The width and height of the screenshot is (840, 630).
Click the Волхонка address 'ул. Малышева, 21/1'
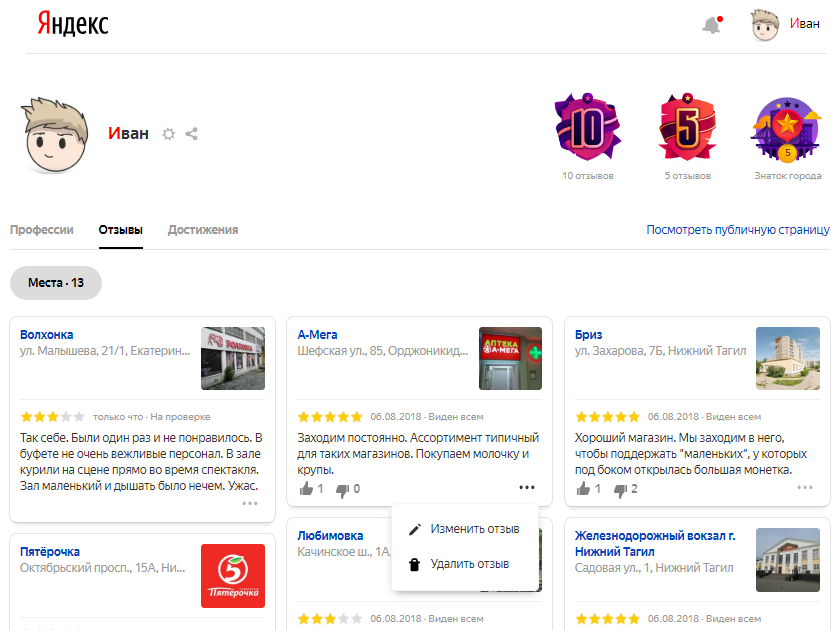pyautogui.click(x=105, y=351)
